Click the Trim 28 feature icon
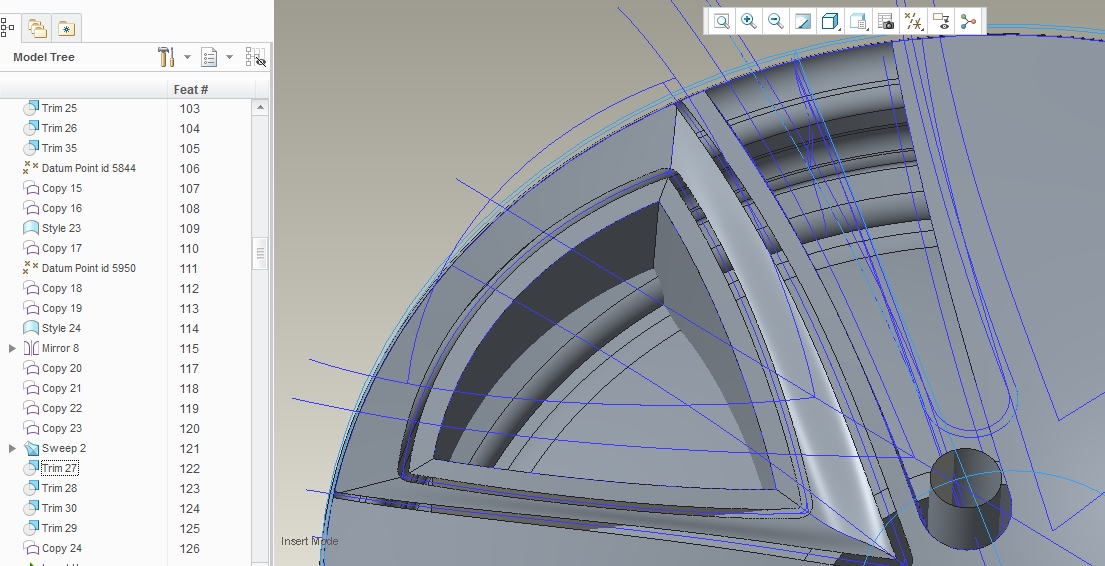 (30, 488)
